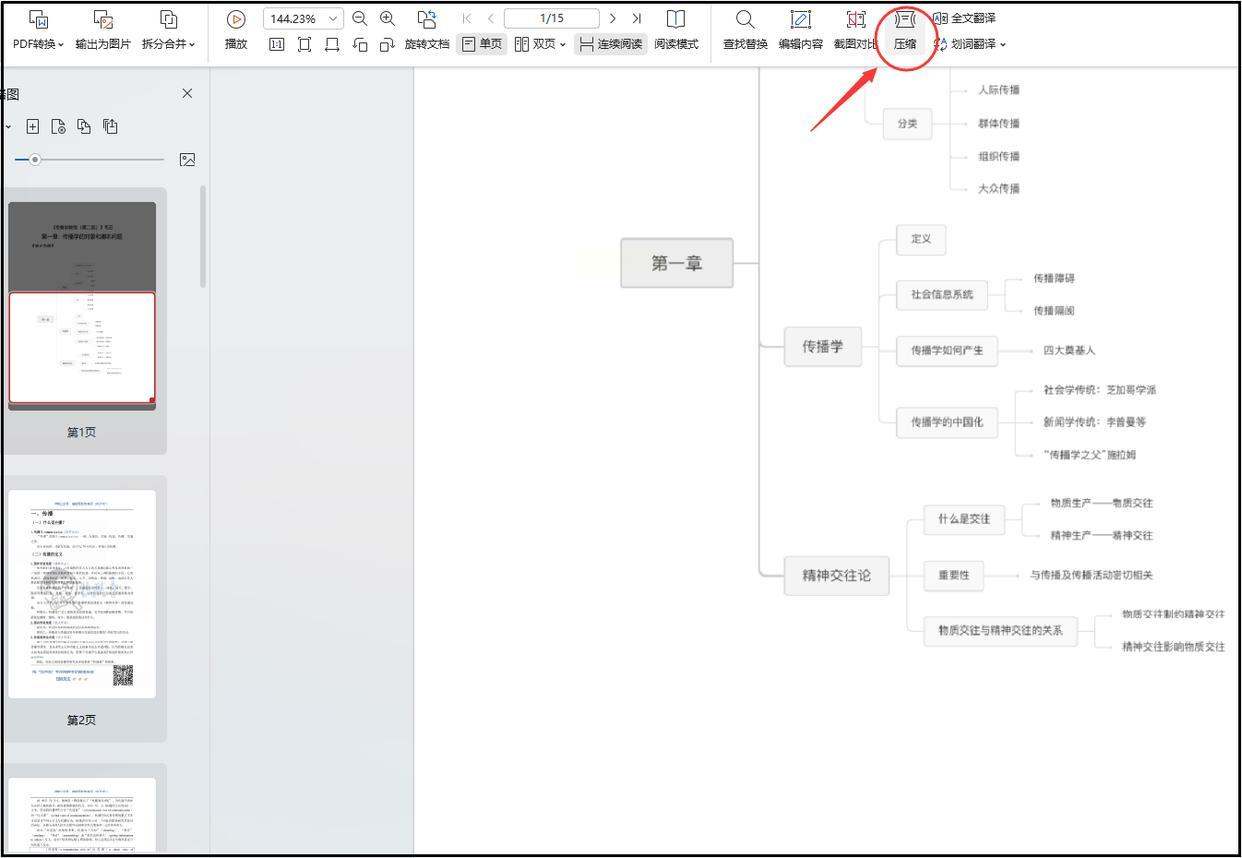Viewport: 1242px width, 858px height.
Task: Click the page settings icon in thumbnail panel
Action: 59,126
